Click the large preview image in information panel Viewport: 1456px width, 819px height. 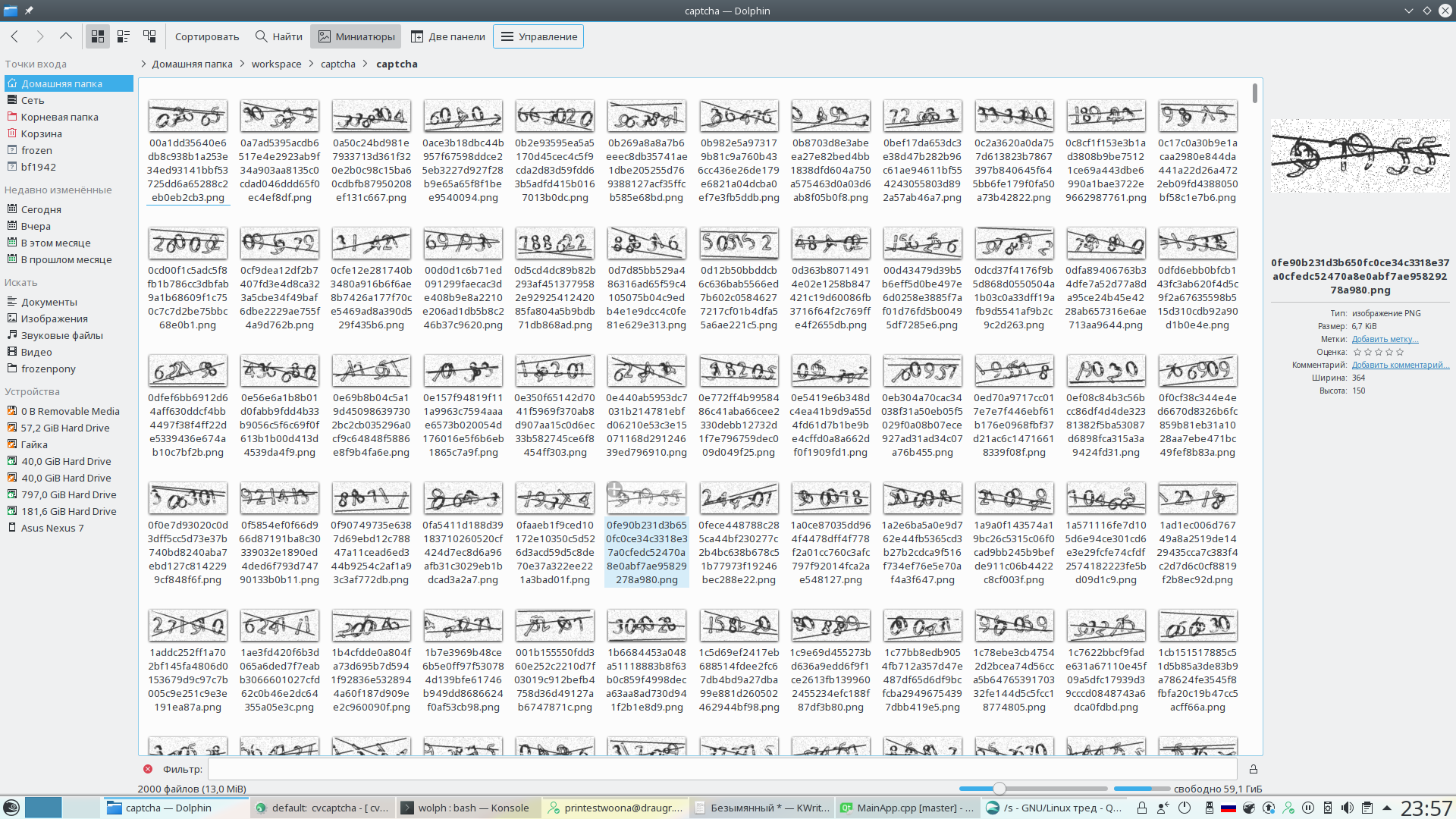[1360, 155]
